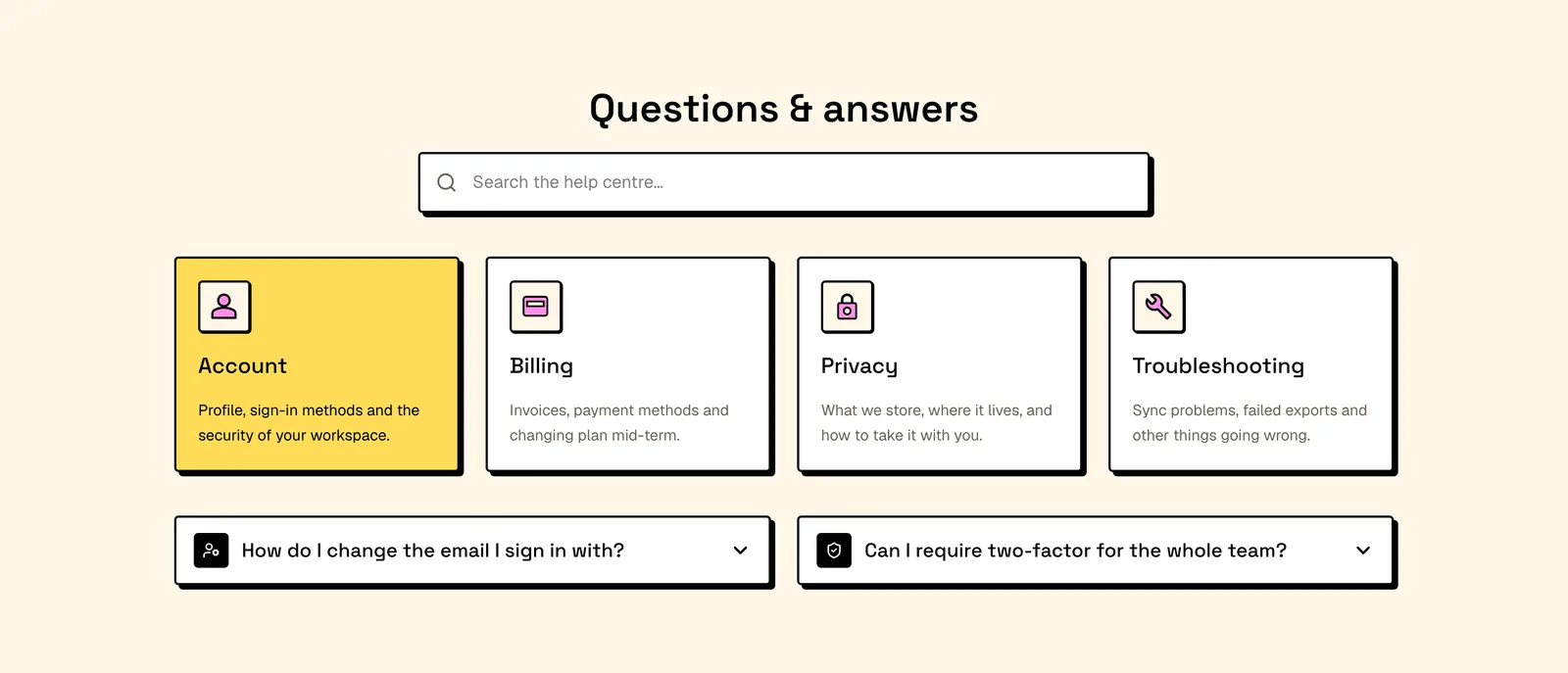This screenshot has height=673, width=1568.
Task: Open "Can I require two-factor for the whole team?"
Action: point(1096,551)
